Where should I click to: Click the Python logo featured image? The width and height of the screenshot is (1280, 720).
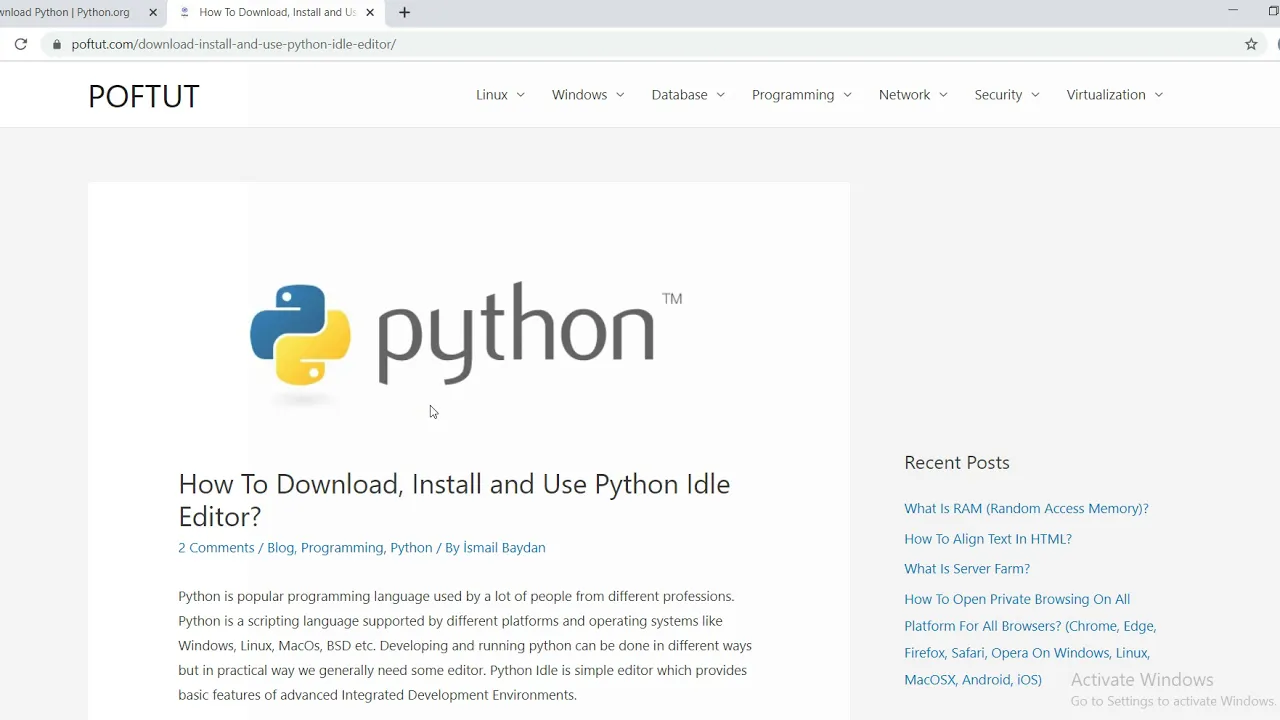tap(466, 340)
